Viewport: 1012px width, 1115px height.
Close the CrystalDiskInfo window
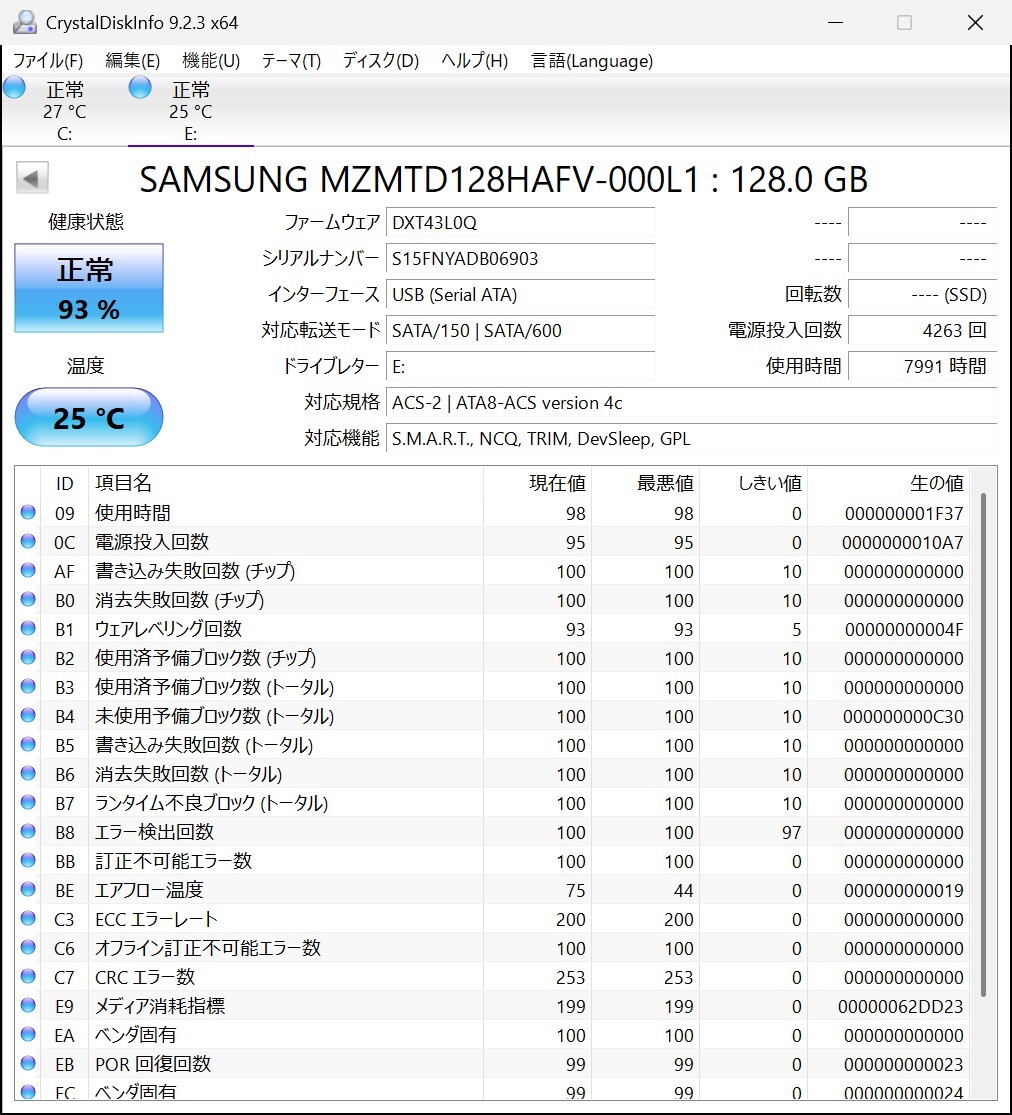[x=976, y=23]
